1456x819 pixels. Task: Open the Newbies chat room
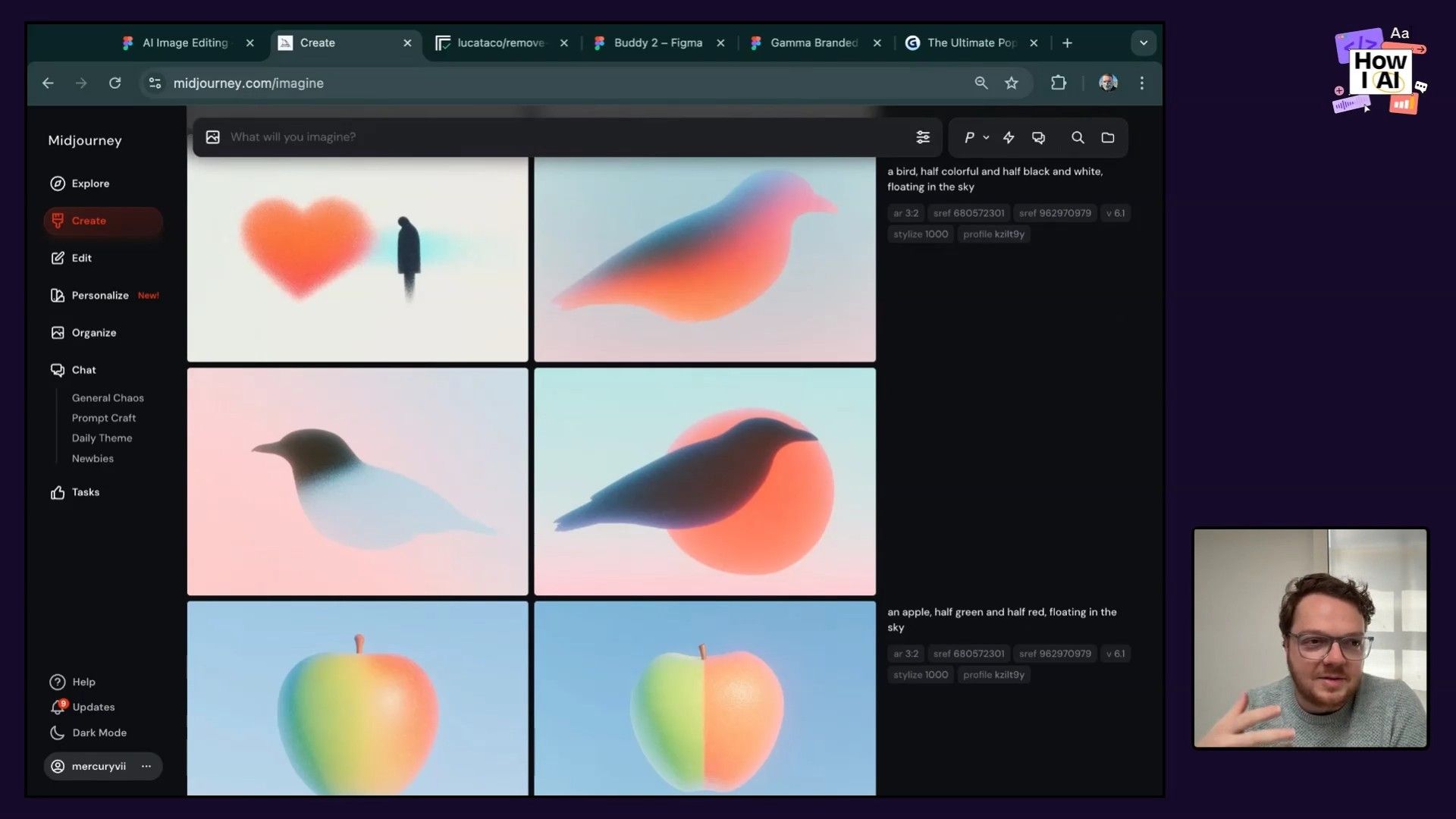click(93, 458)
